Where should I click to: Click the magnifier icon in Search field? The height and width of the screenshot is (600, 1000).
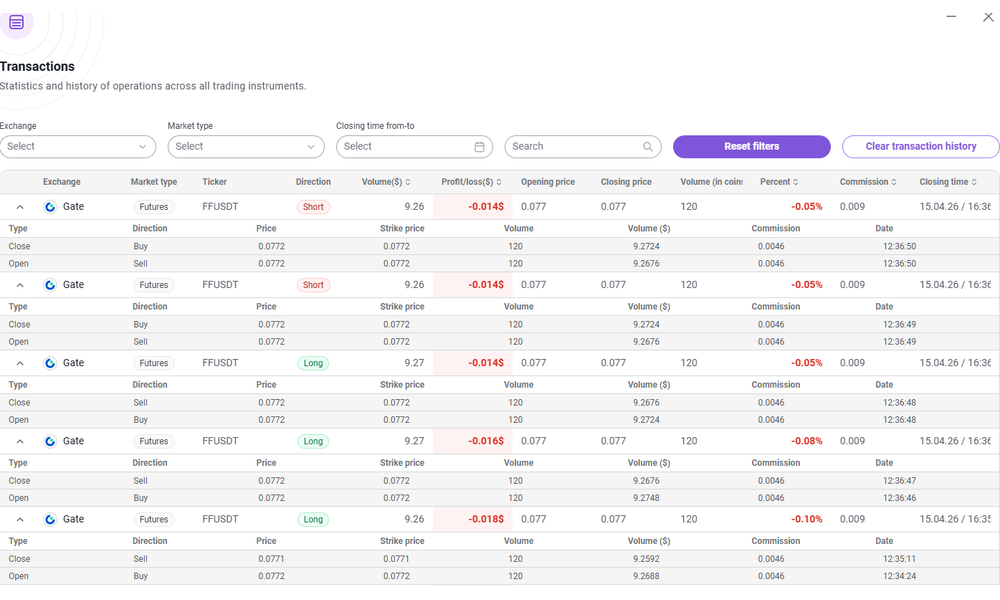(647, 147)
